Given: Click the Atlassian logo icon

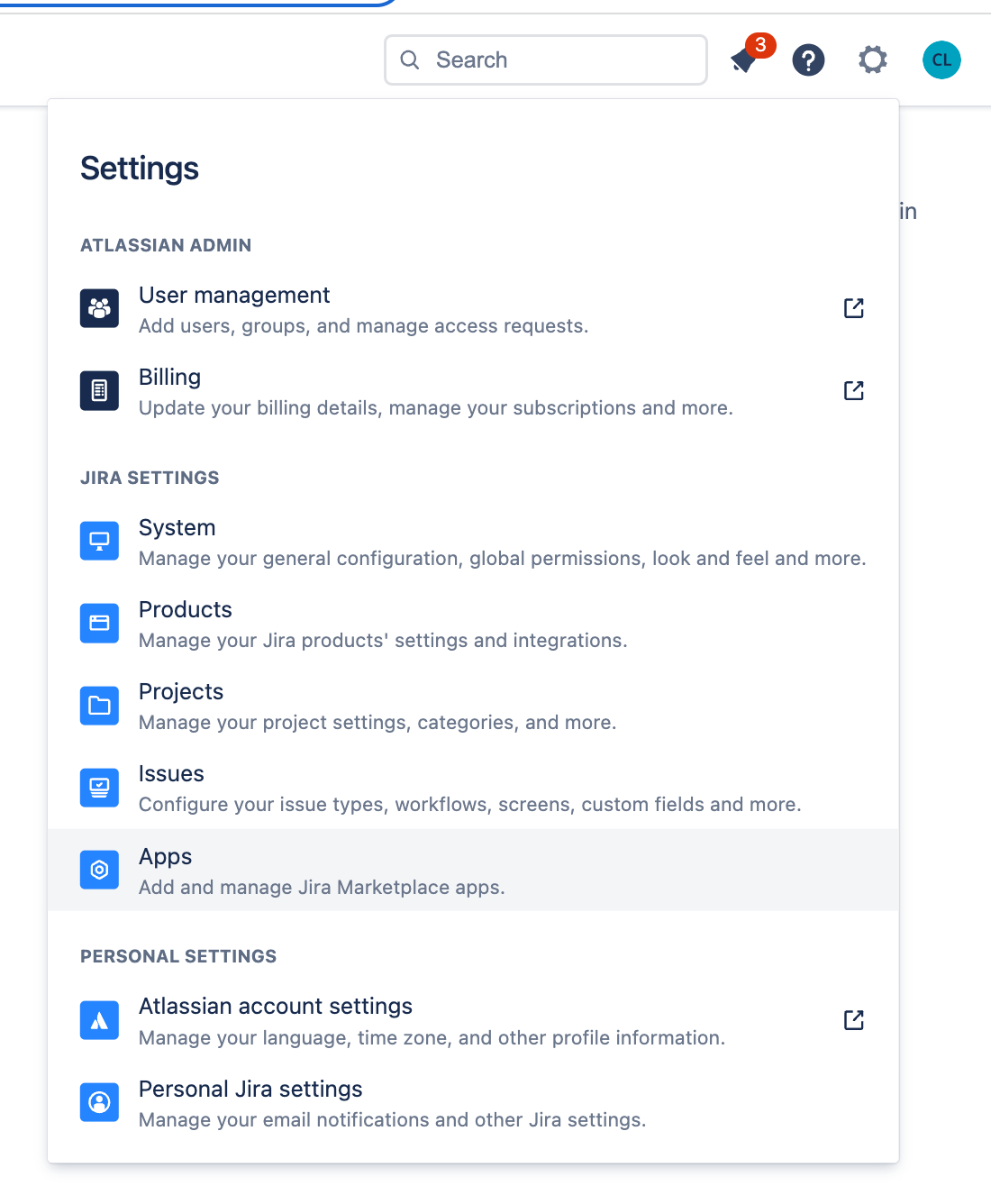Looking at the screenshot, I should pyautogui.click(x=99, y=1020).
